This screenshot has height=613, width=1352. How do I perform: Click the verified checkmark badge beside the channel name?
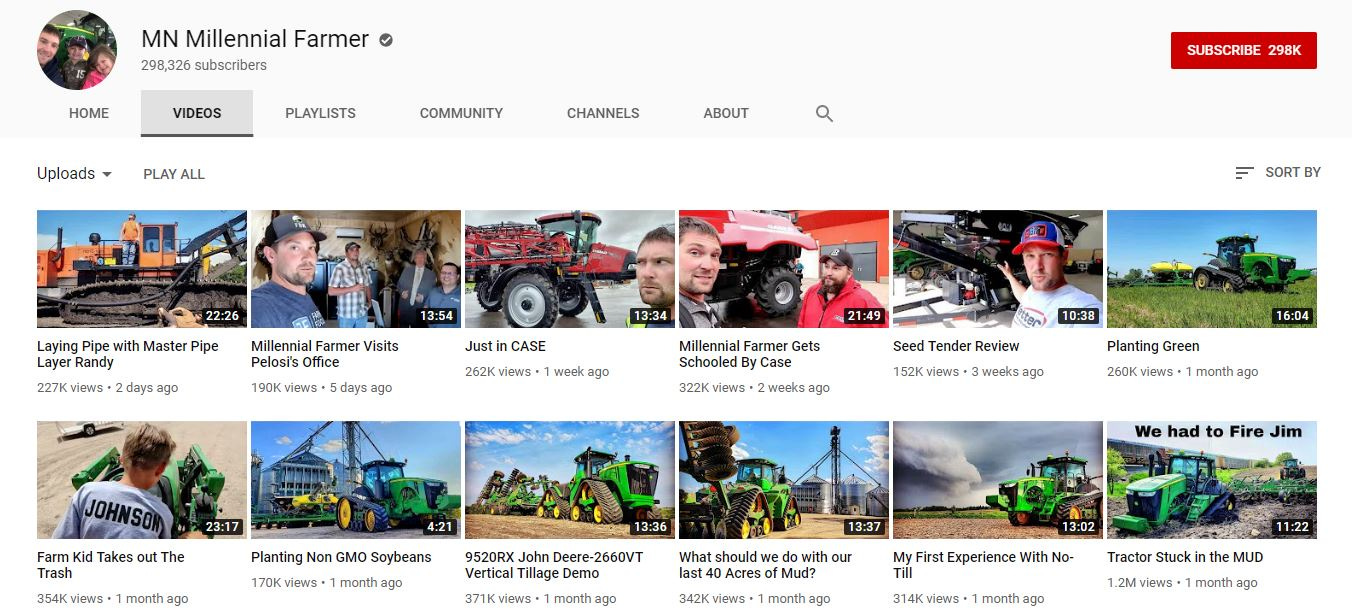(x=386, y=40)
